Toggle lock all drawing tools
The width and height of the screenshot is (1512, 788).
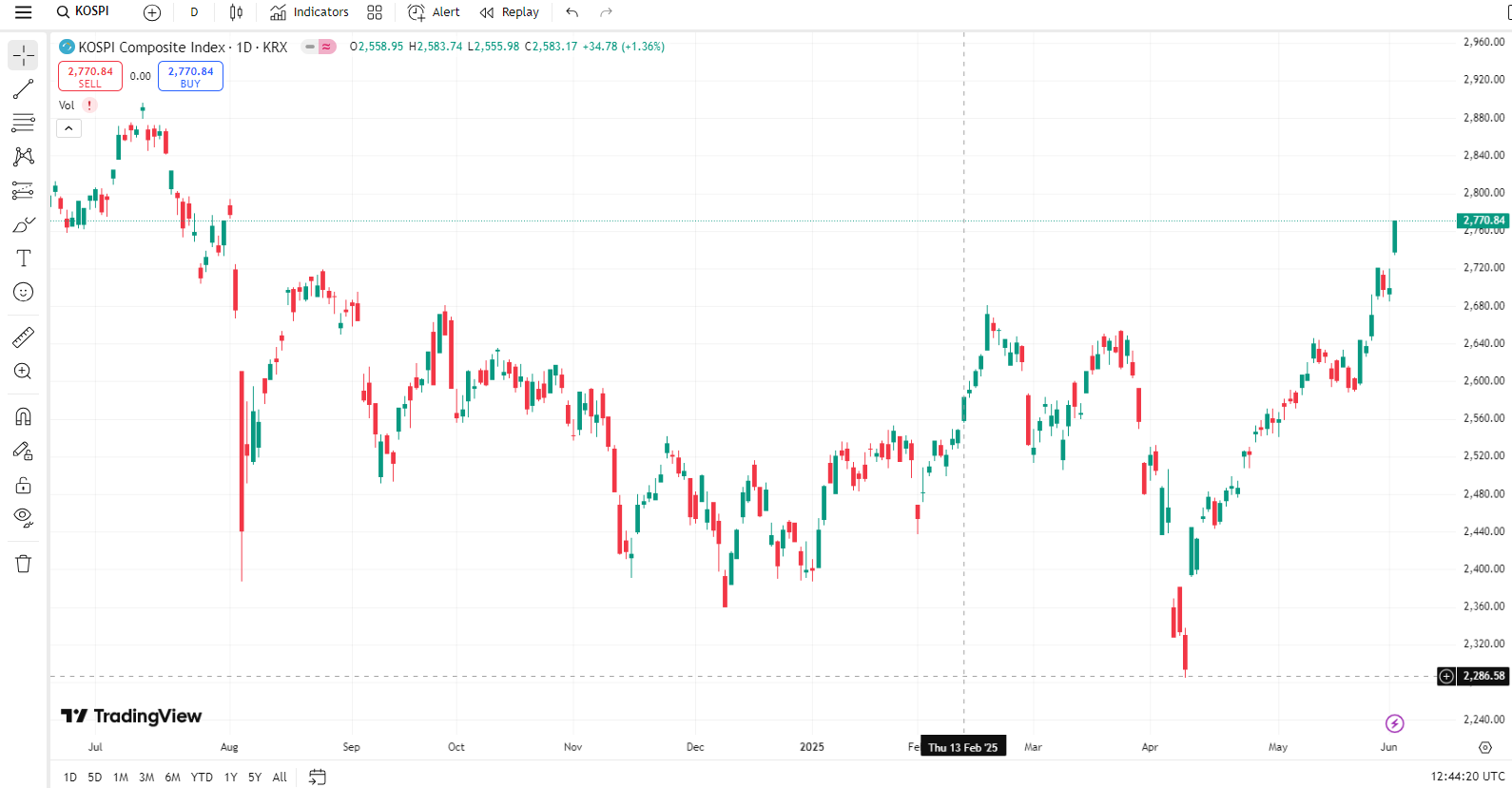(x=23, y=485)
